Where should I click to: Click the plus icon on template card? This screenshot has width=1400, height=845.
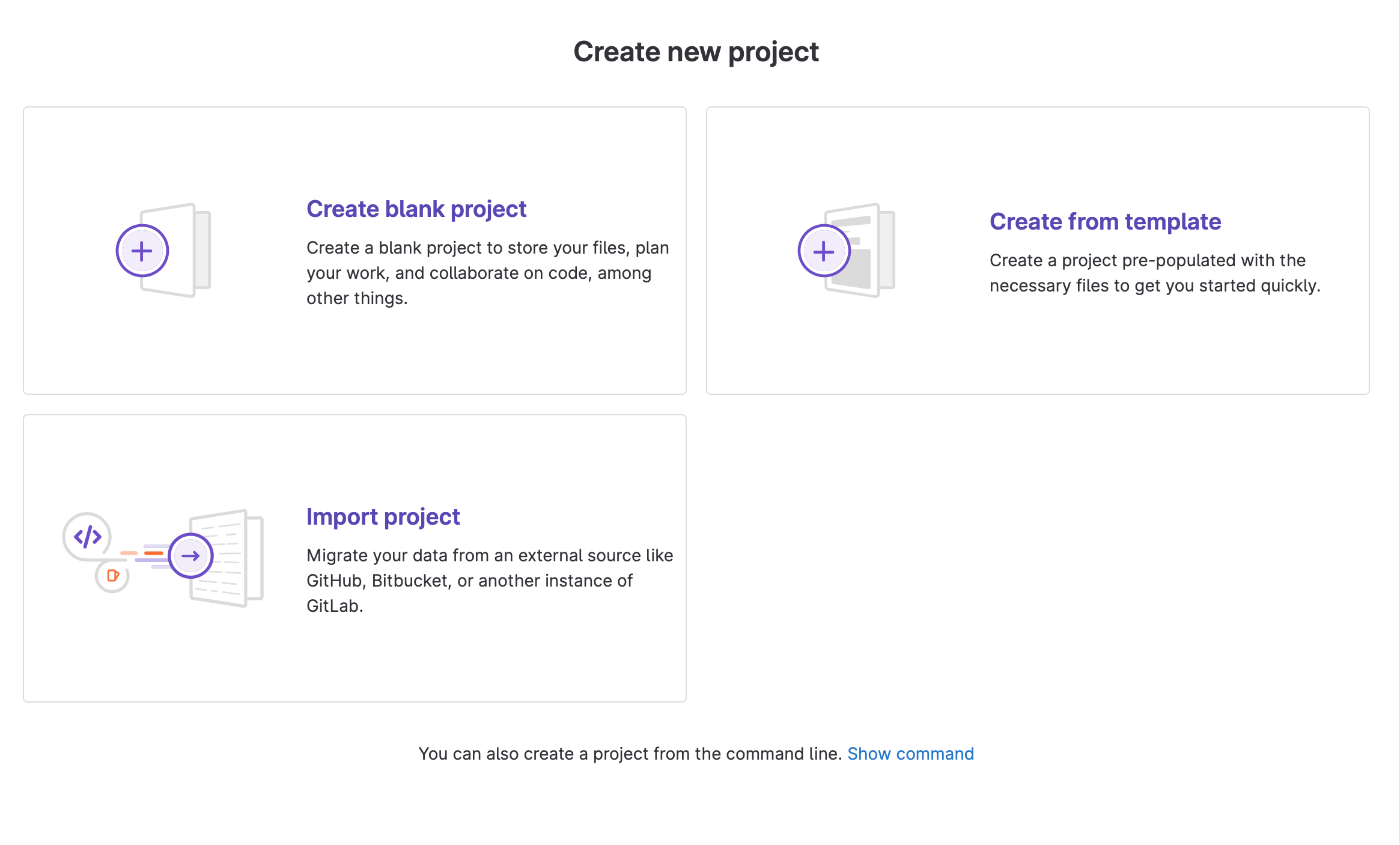[x=824, y=251]
